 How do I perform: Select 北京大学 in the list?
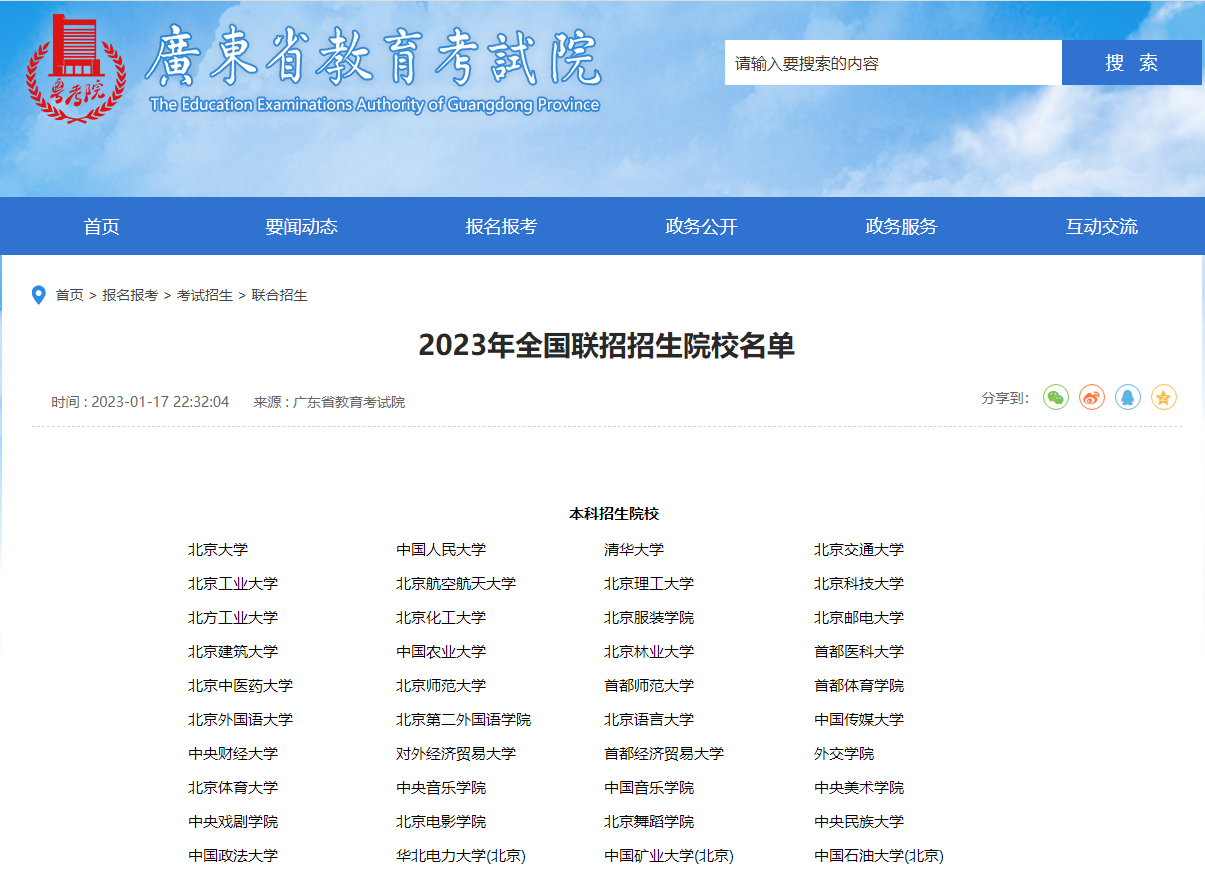pyautogui.click(x=218, y=550)
